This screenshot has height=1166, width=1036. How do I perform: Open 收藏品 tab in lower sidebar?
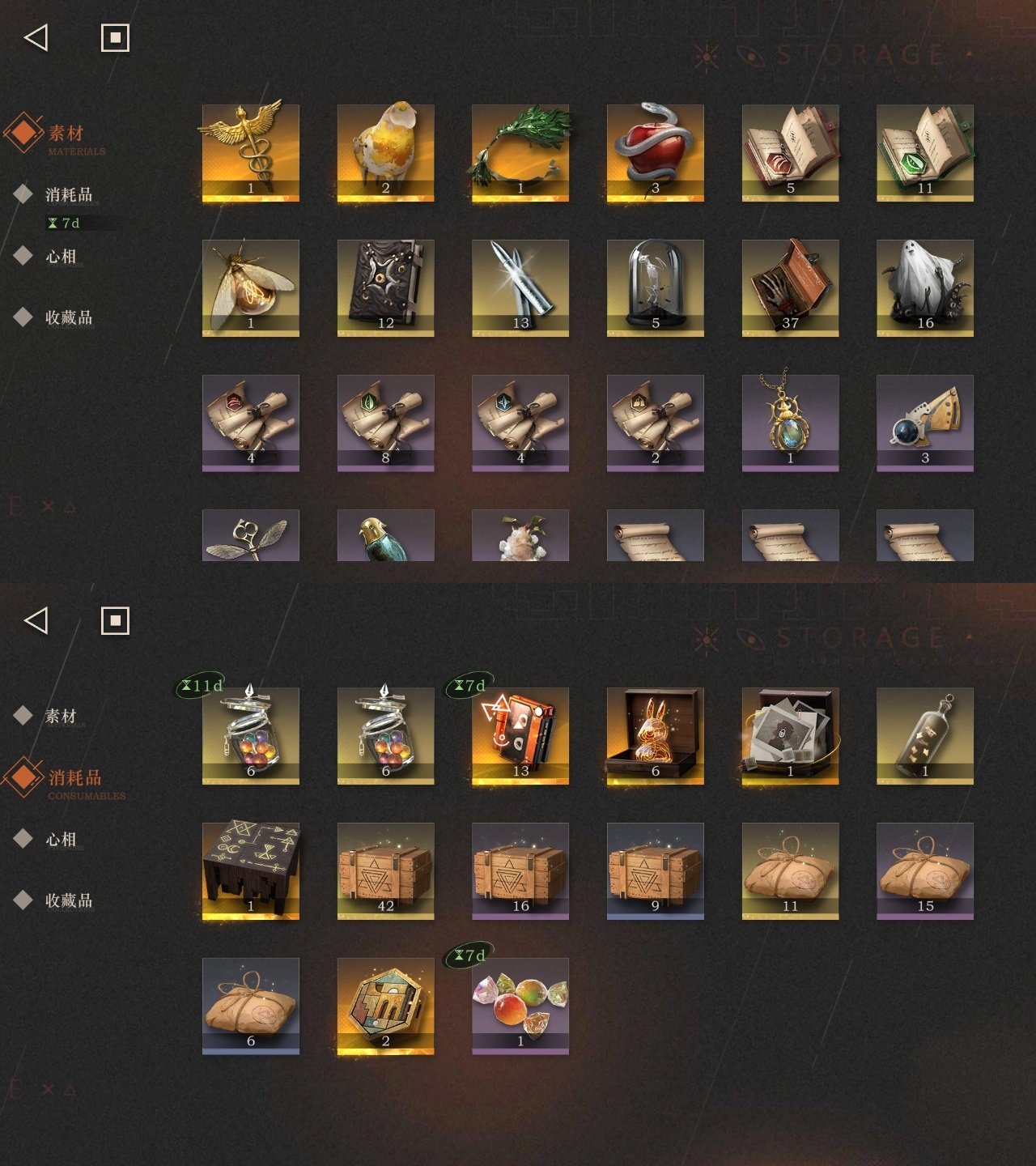69,900
